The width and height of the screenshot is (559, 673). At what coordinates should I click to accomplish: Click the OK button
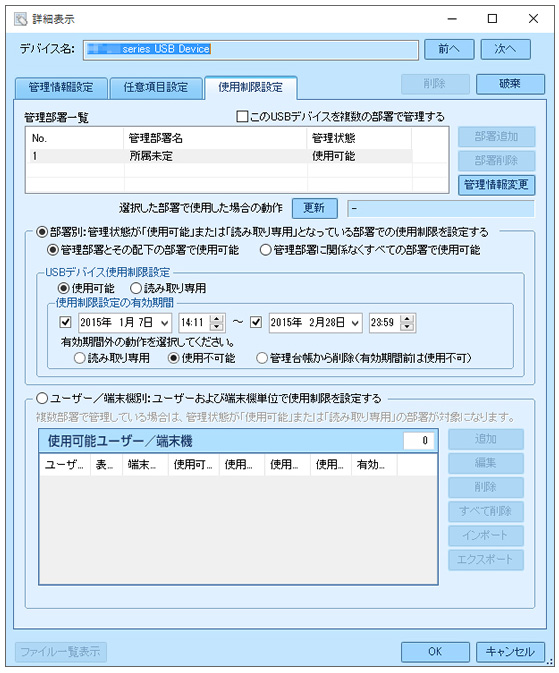[435, 652]
